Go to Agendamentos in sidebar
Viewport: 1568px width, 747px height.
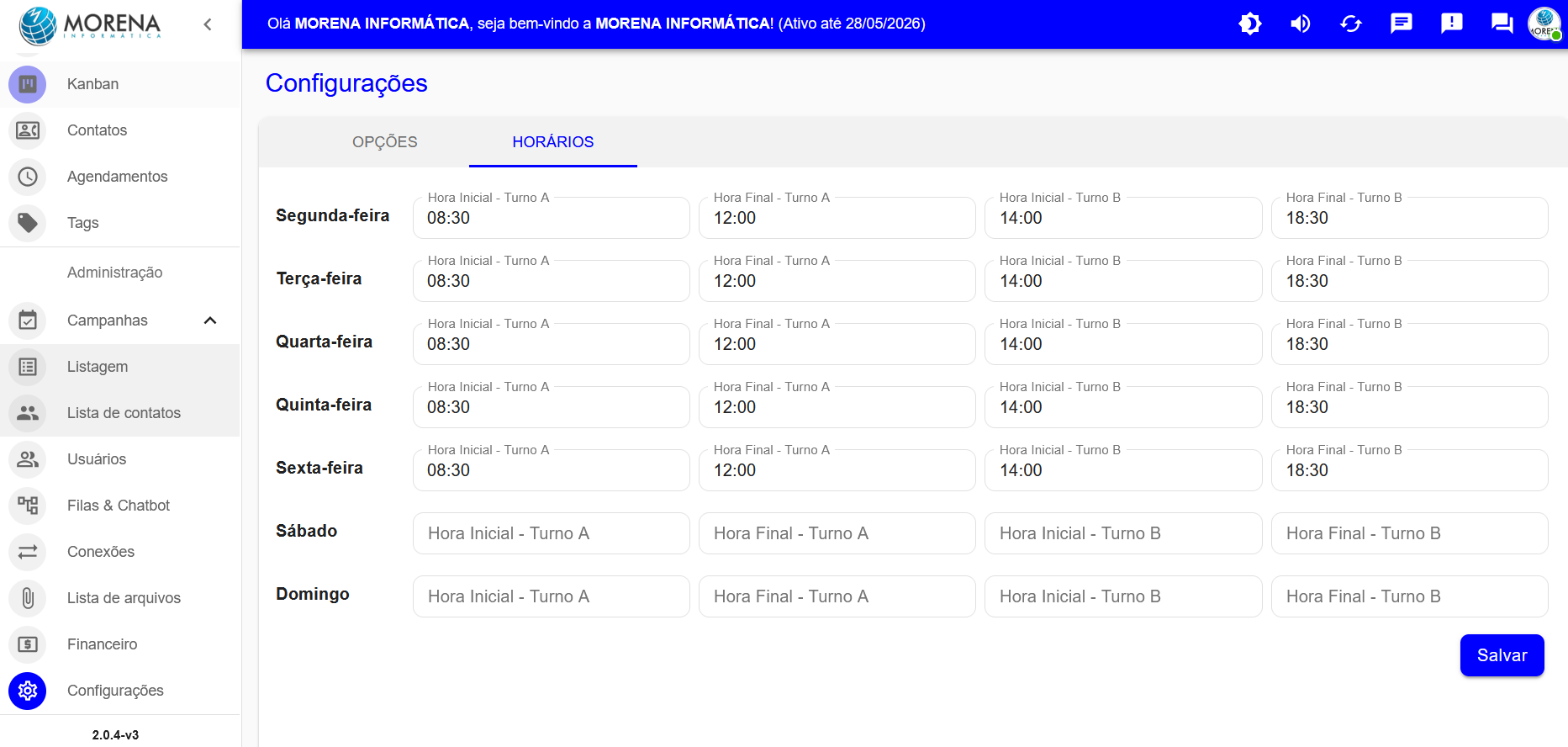[117, 177]
